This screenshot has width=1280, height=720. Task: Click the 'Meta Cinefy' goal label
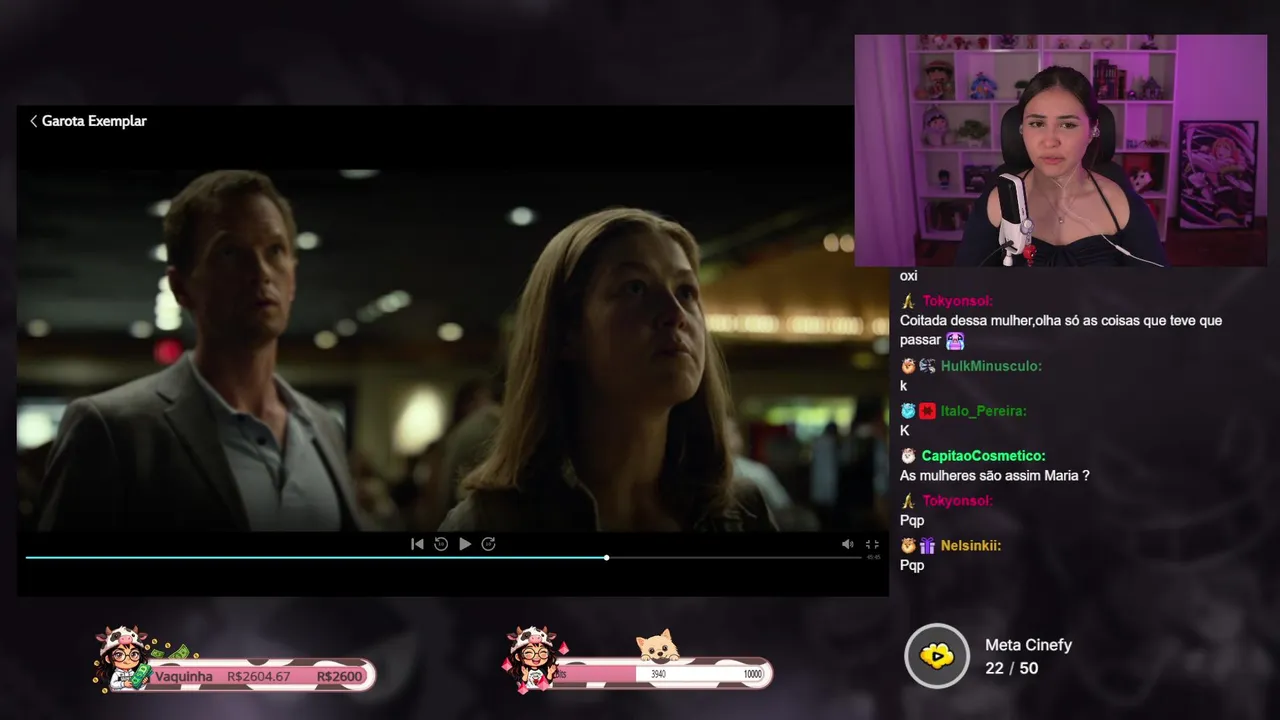(x=1028, y=645)
